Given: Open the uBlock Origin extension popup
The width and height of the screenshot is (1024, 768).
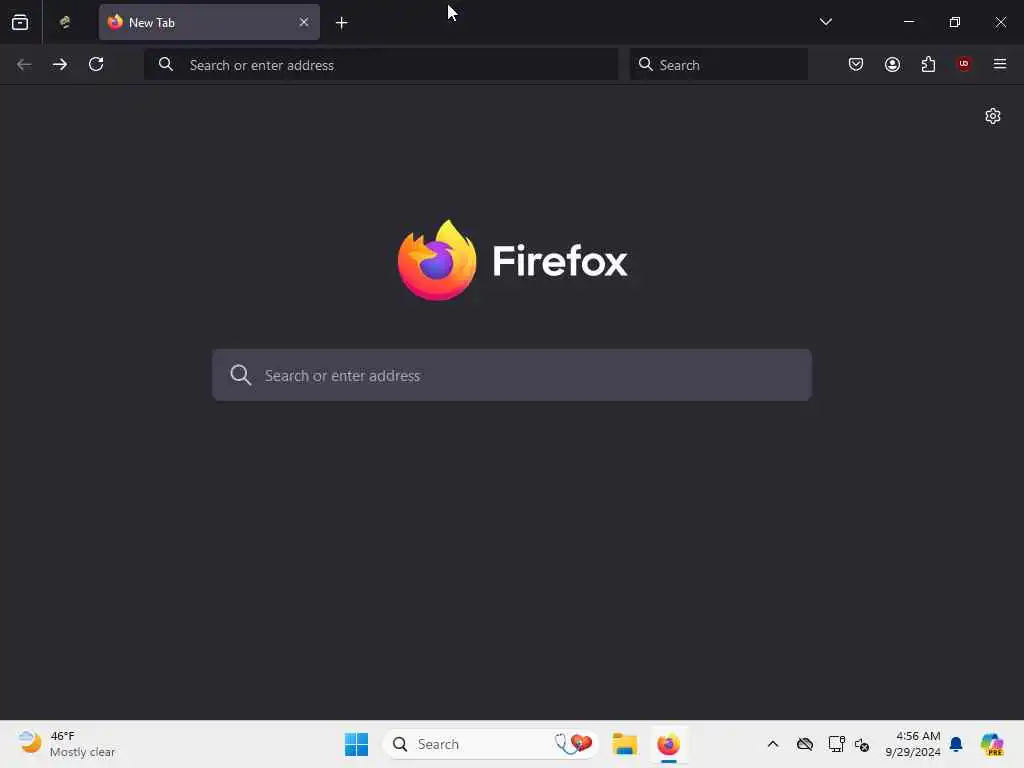Looking at the screenshot, I should coord(964,64).
